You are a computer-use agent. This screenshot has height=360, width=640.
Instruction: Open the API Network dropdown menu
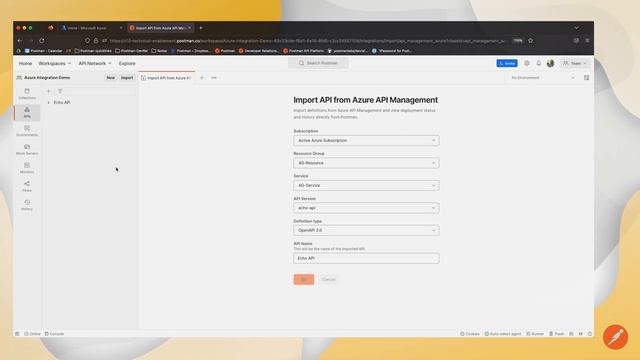pos(95,63)
